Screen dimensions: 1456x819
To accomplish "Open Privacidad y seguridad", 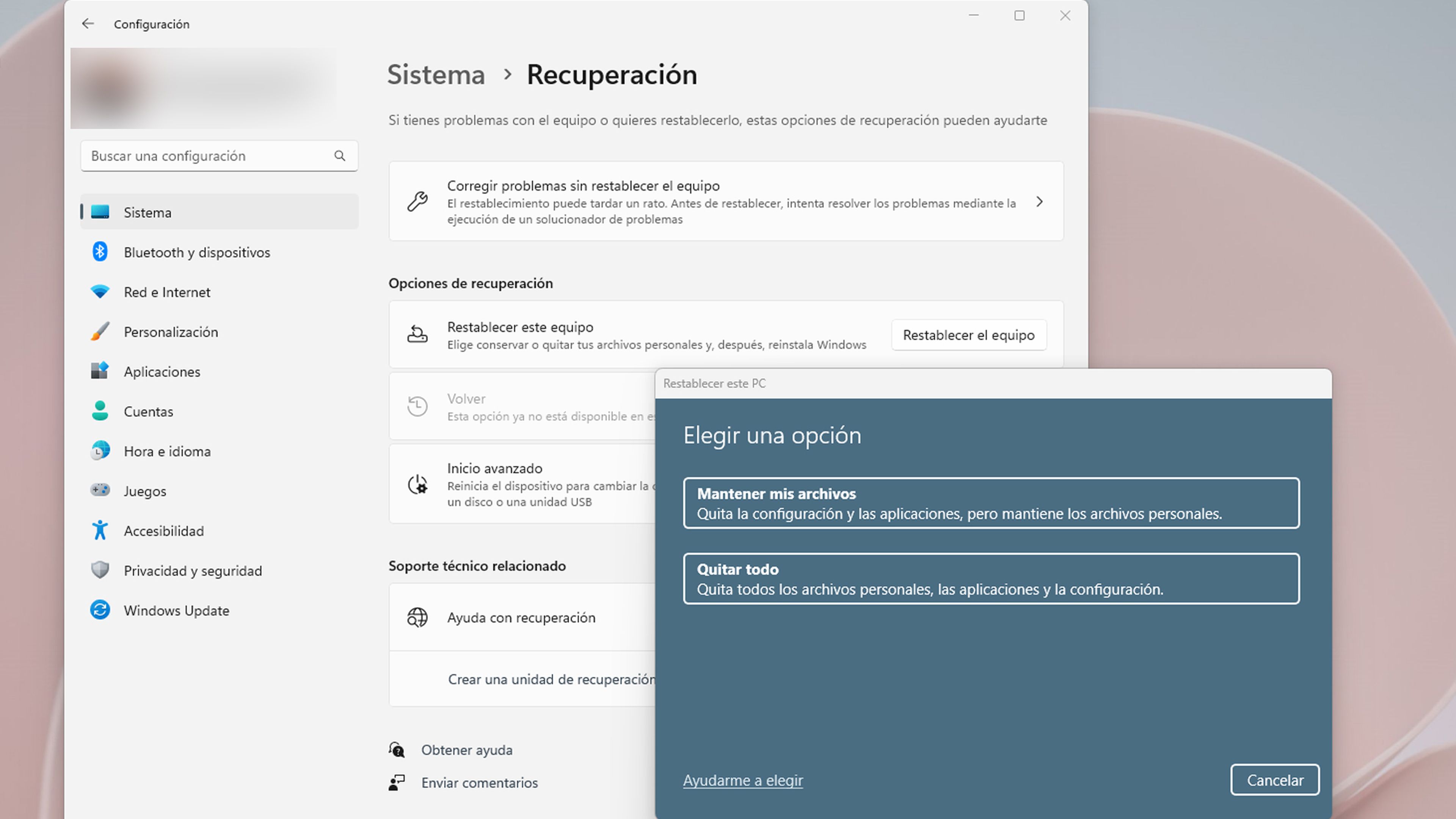I will 219,570.
